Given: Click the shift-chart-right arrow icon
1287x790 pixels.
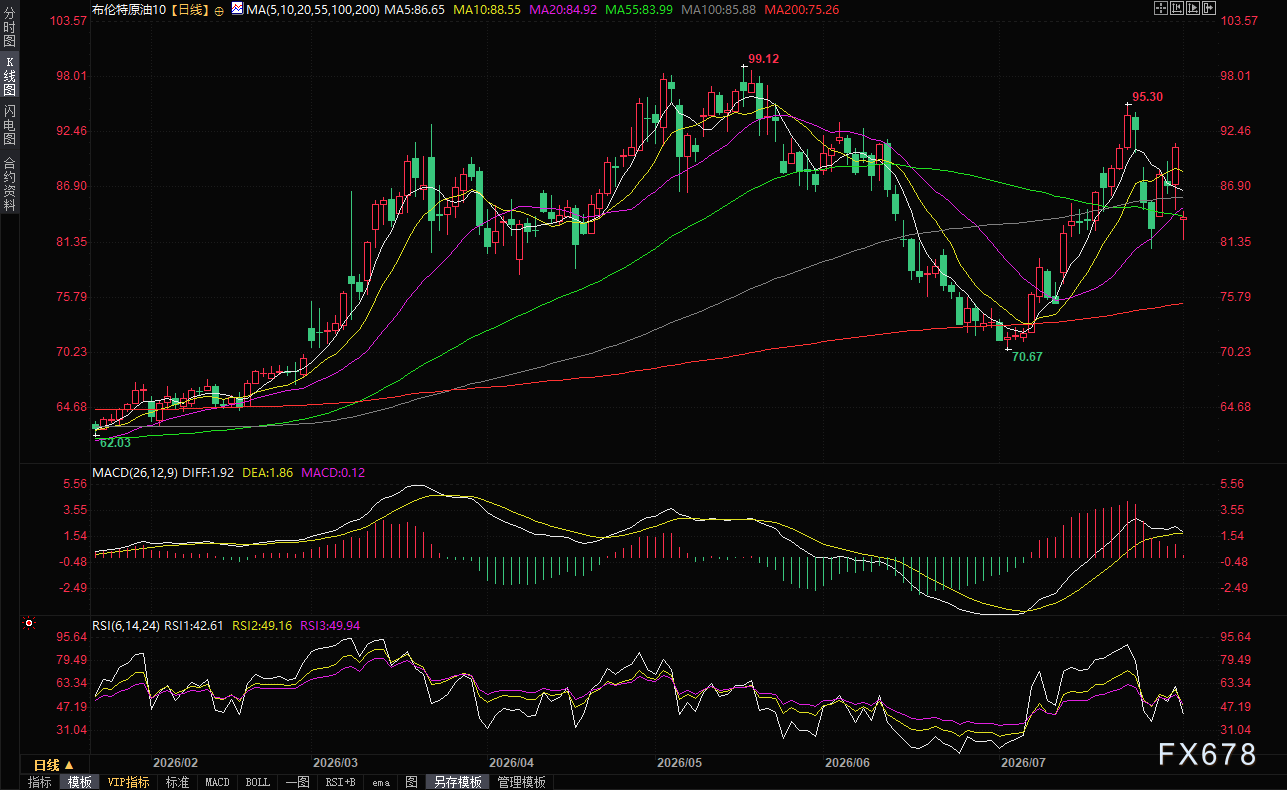Looking at the screenshot, I should tap(1209, 8).
